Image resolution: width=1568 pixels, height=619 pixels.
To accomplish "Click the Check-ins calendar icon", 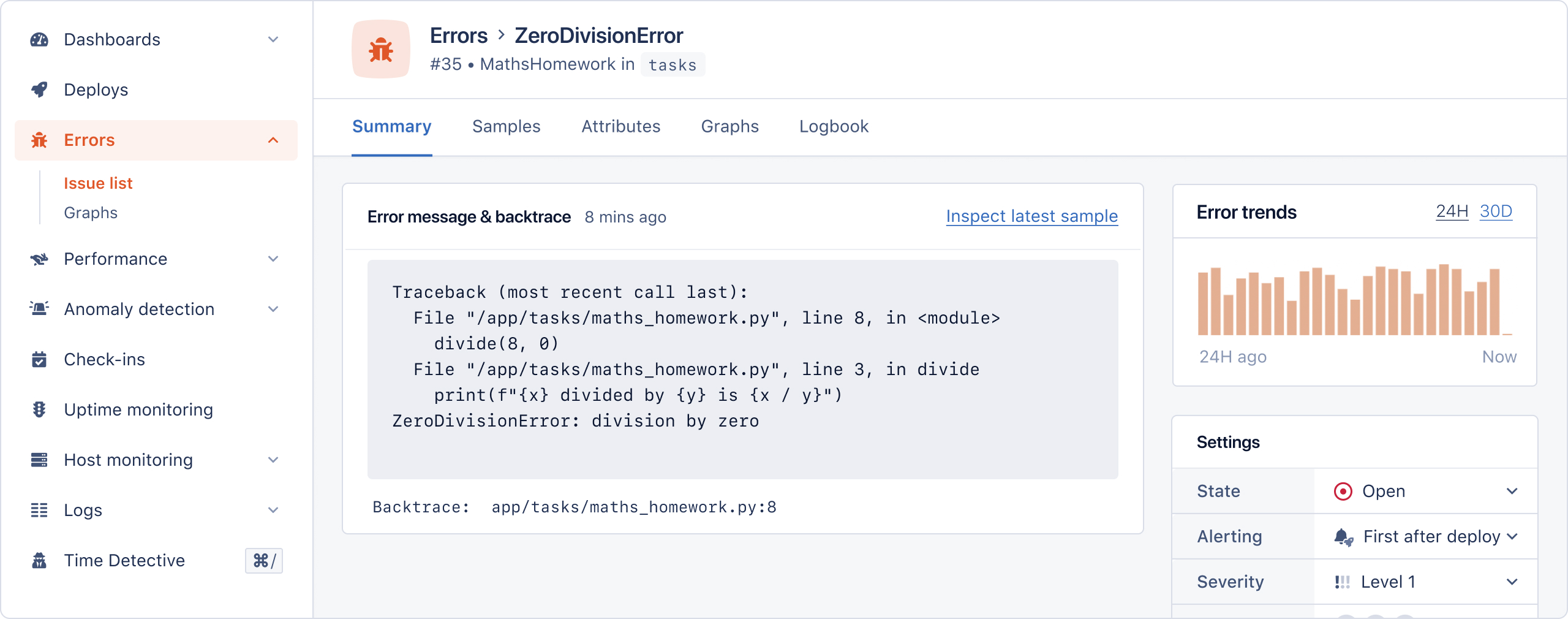I will 39,359.
